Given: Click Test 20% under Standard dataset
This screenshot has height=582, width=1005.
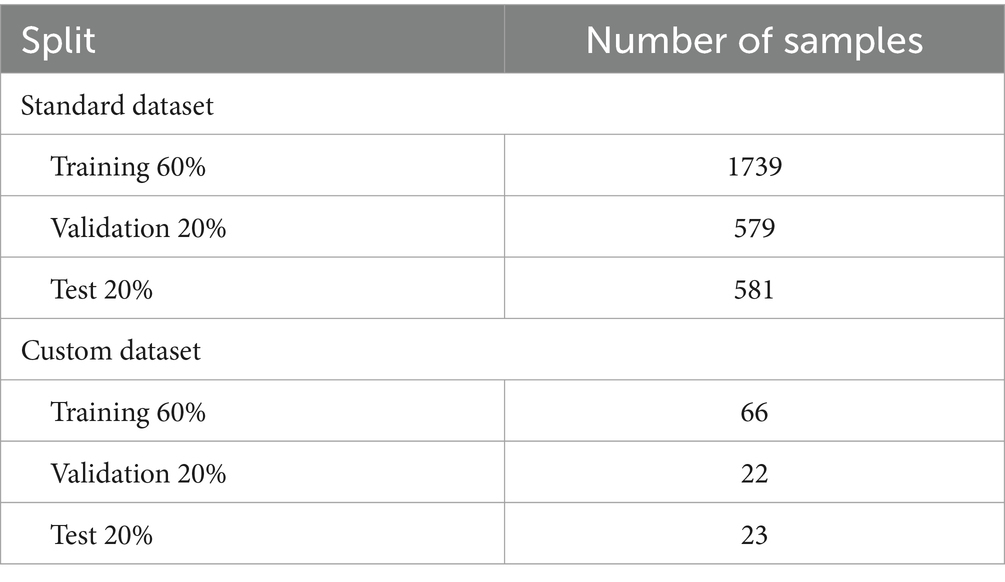Looking at the screenshot, I should (101, 290).
